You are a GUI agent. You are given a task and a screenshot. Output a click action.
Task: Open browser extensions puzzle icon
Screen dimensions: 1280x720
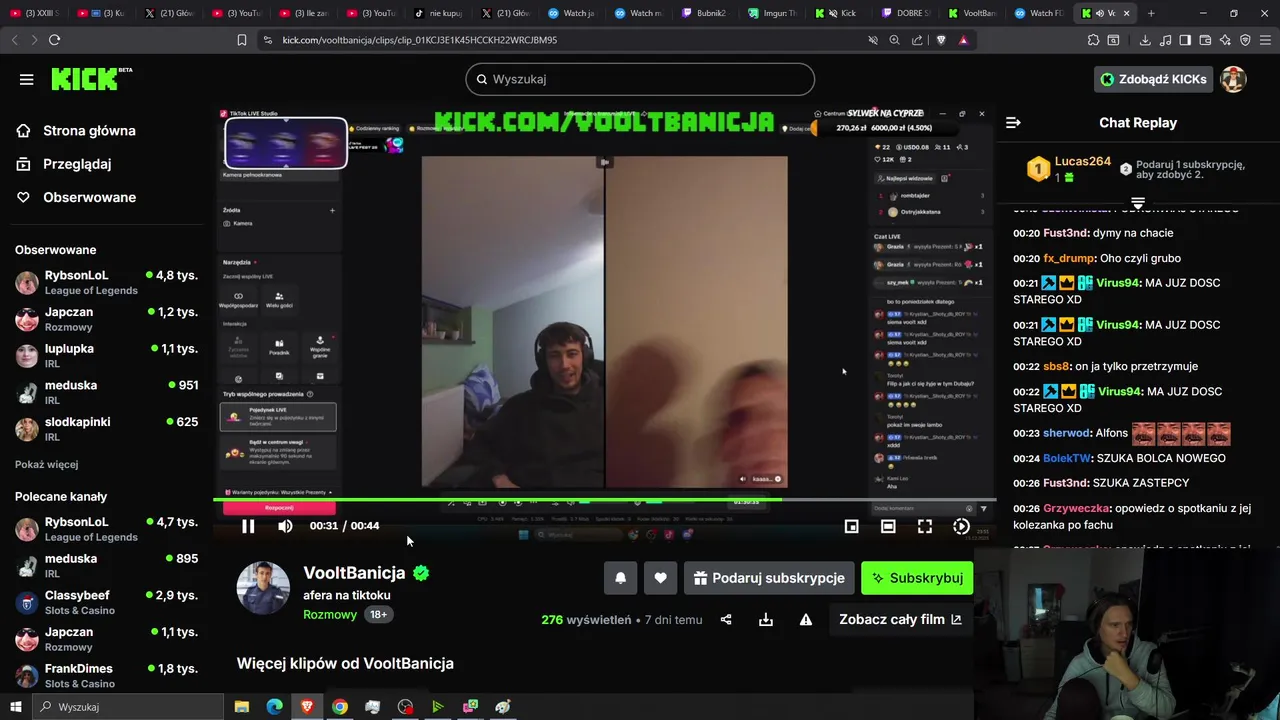(x=1093, y=40)
